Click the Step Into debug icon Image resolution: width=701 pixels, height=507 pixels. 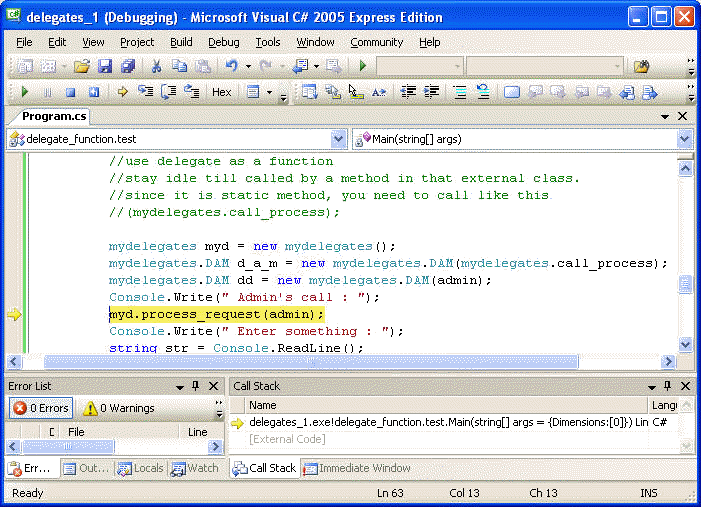click(x=145, y=92)
